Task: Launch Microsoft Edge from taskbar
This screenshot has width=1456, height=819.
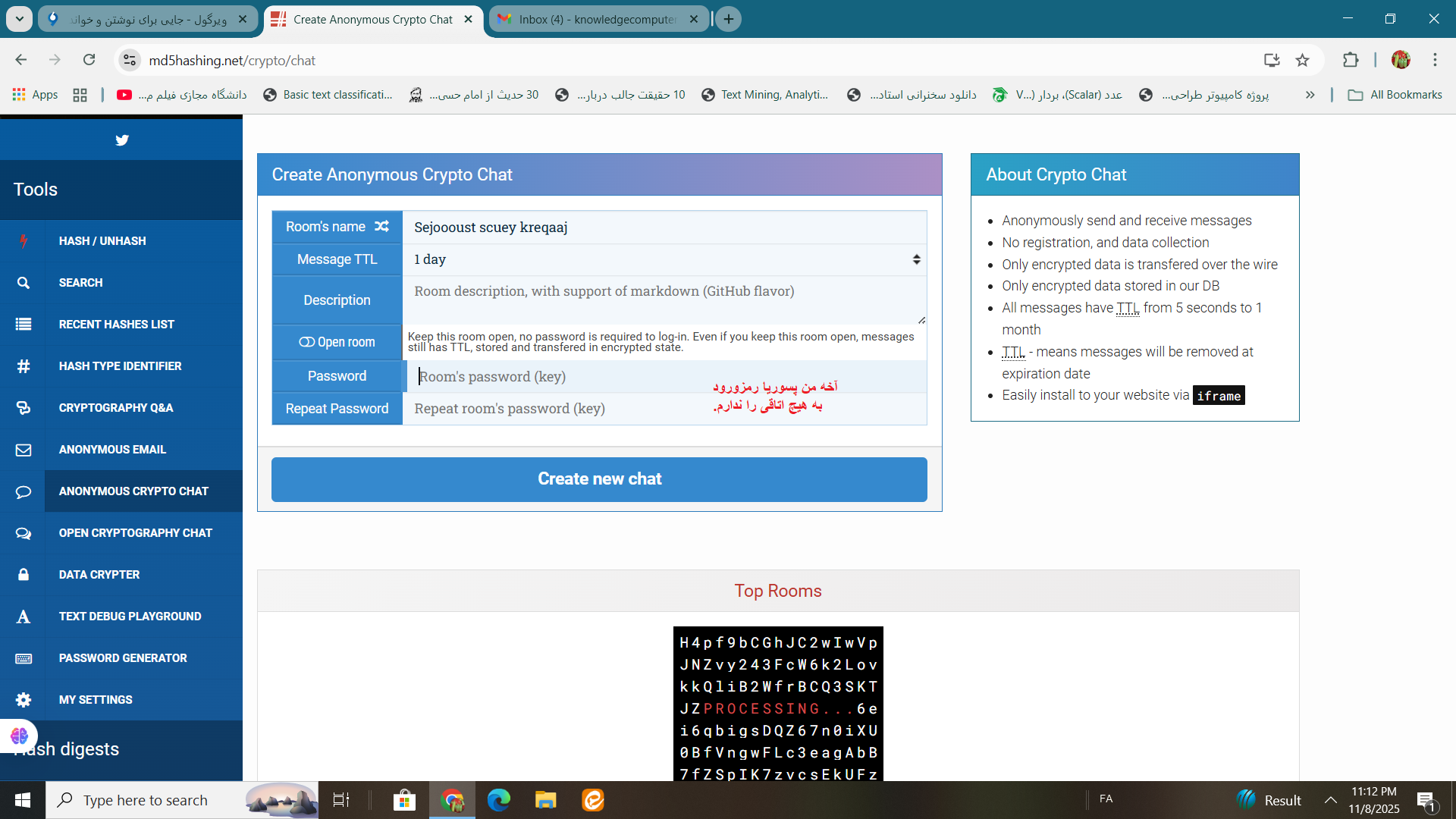Action: pyautogui.click(x=499, y=800)
